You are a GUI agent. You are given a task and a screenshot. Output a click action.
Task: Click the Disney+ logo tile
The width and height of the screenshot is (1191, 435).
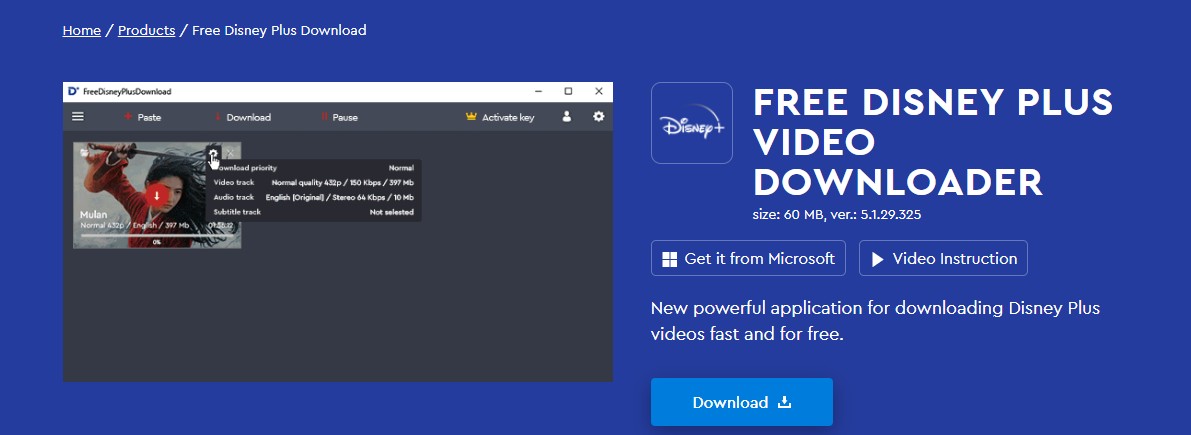692,123
